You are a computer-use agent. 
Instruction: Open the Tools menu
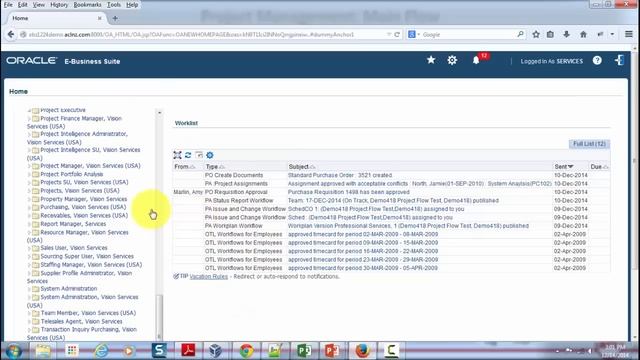(x=114, y=5)
